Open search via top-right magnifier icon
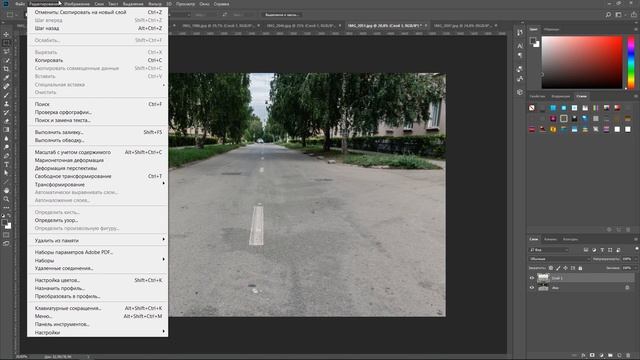This screenshot has width=640, height=360. tap(608, 15)
